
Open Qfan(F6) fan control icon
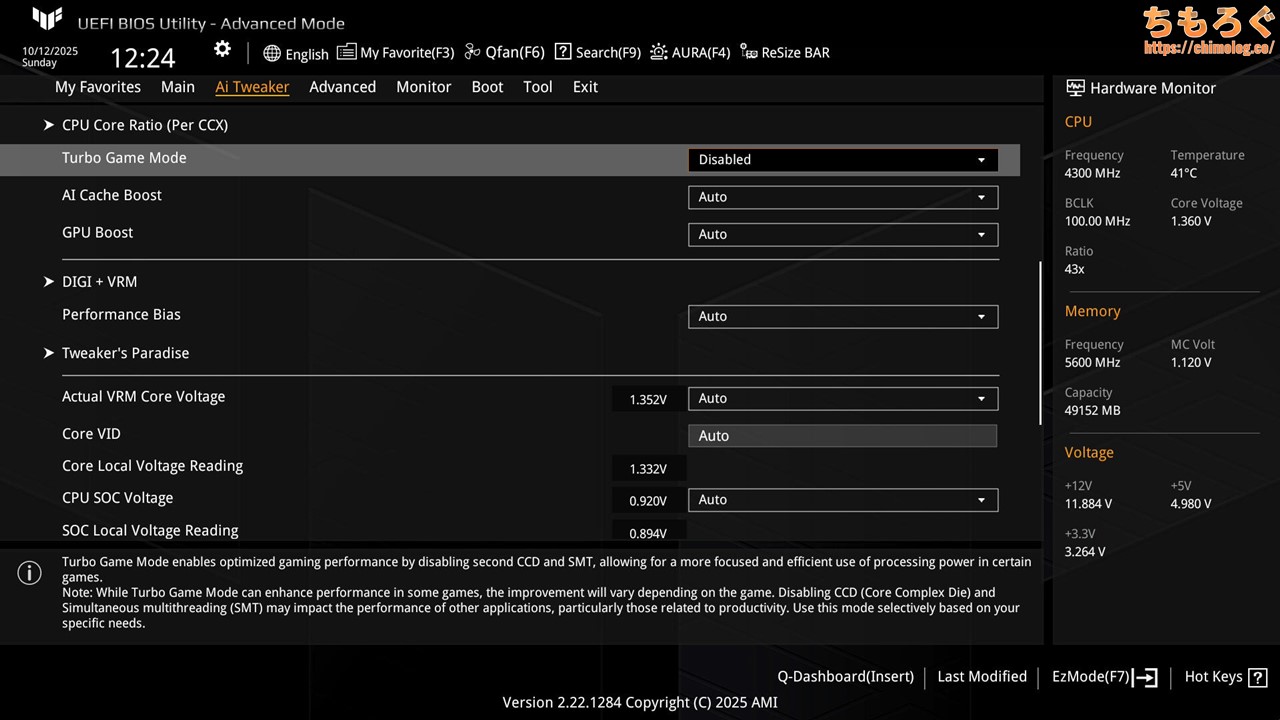tap(473, 52)
